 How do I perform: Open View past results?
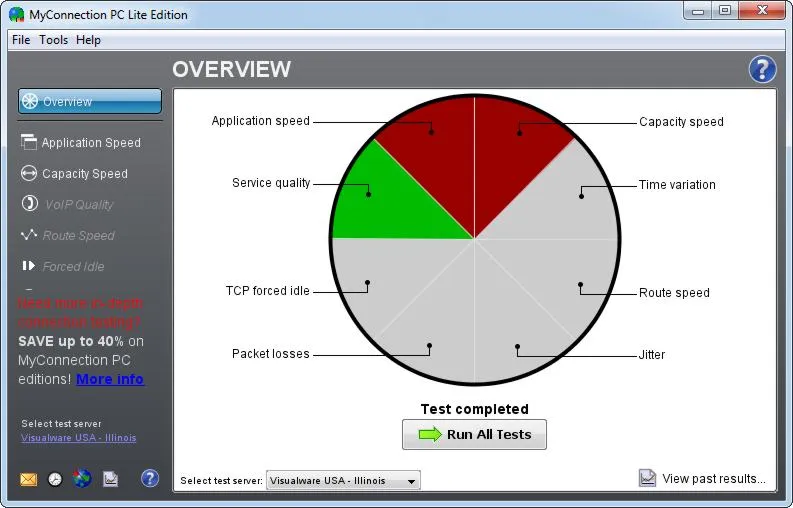click(714, 479)
